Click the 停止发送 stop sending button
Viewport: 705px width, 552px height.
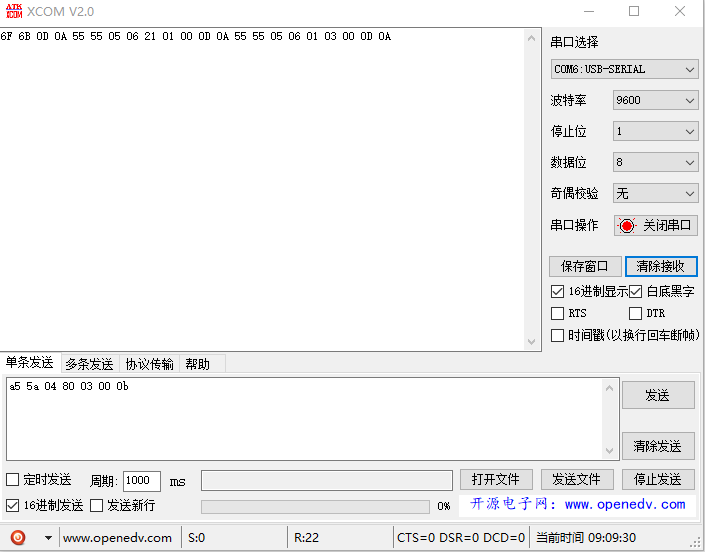(658, 479)
